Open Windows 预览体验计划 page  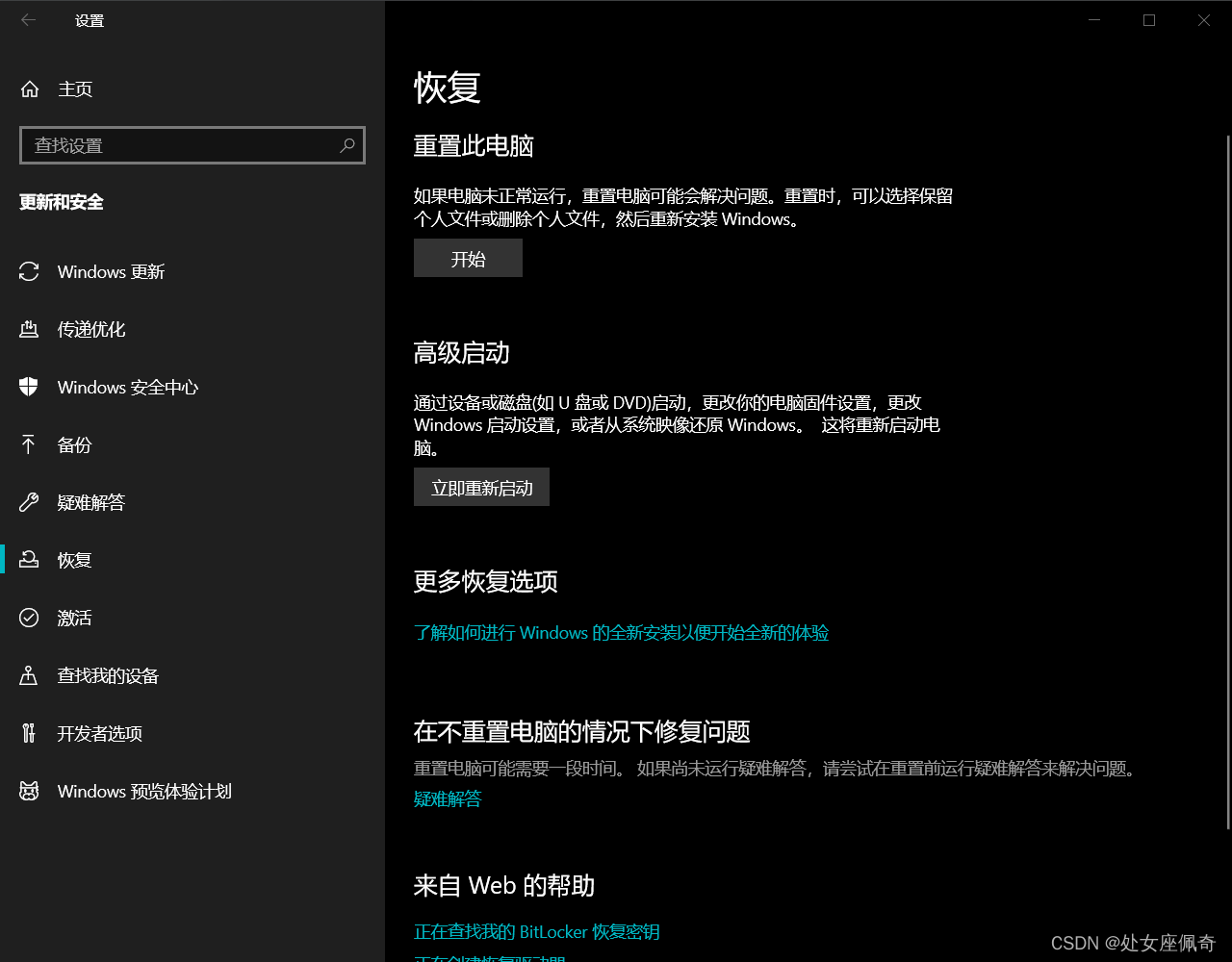(192, 791)
